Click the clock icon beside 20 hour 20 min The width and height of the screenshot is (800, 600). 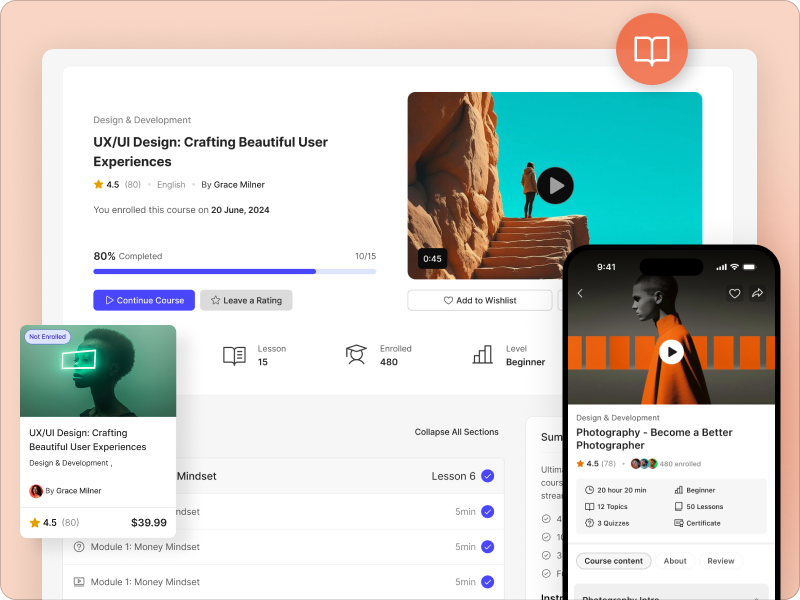(589, 490)
